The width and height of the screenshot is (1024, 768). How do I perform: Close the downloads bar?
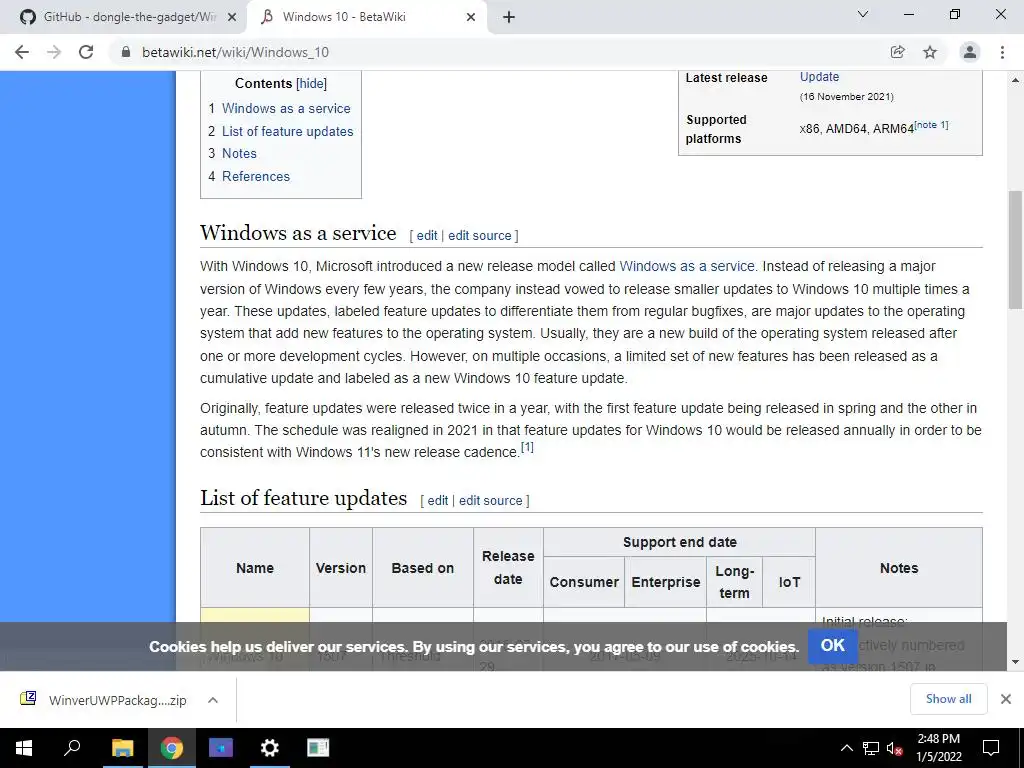click(x=1006, y=699)
